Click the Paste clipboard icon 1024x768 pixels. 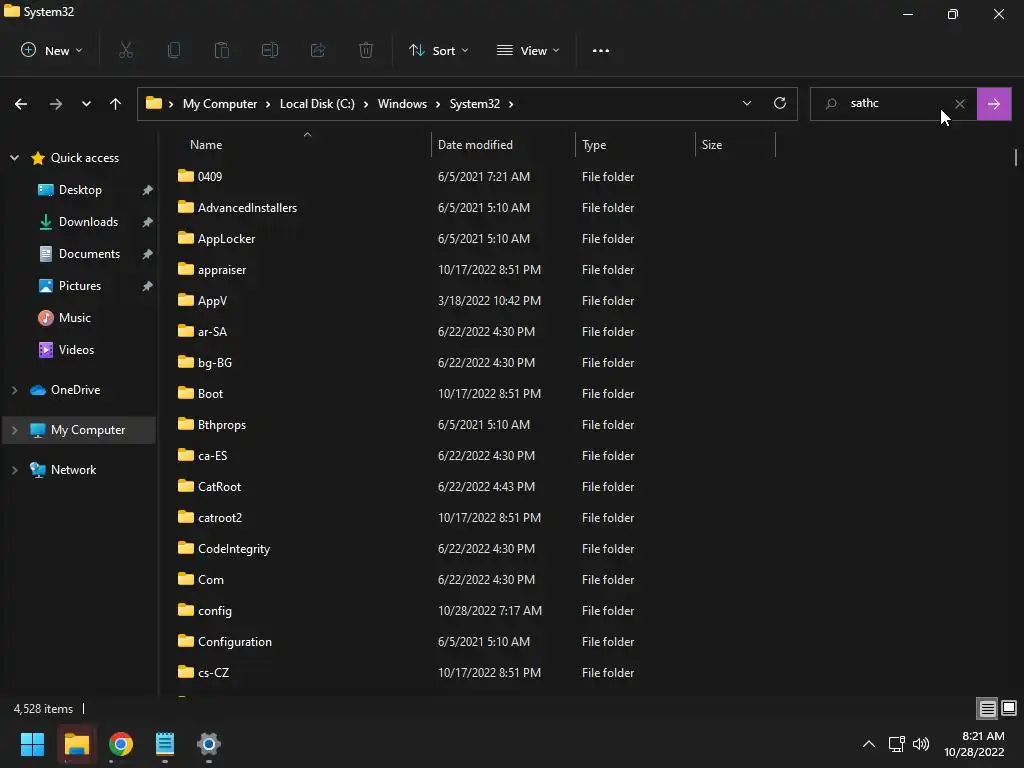[222, 50]
